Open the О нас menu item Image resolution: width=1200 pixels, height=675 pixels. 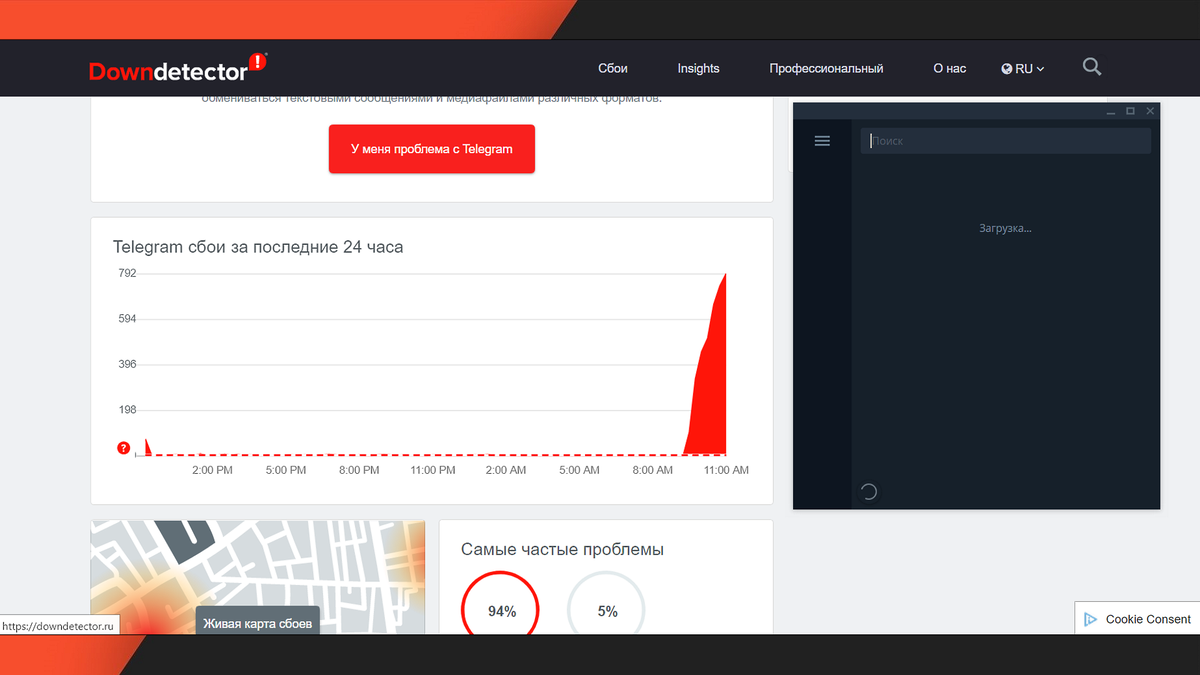tap(950, 69)
